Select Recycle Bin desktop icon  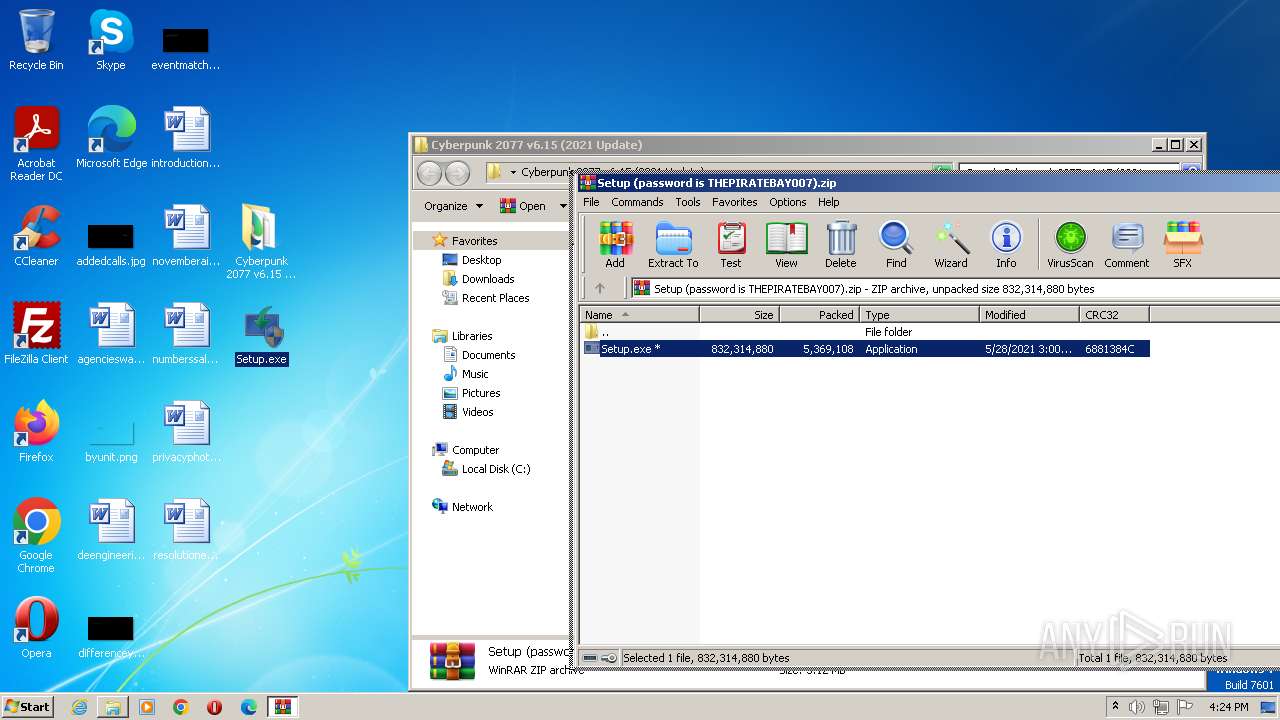click(x=36, y=40)
